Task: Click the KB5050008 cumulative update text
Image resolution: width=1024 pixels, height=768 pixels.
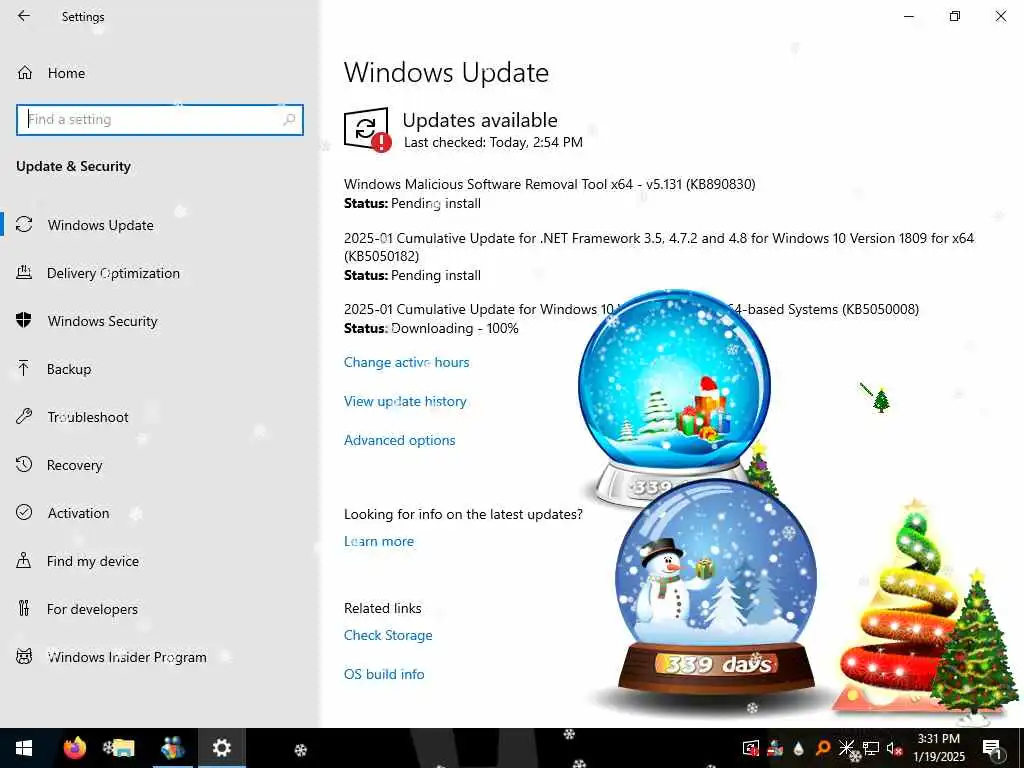Action: [x=631, y=309]
